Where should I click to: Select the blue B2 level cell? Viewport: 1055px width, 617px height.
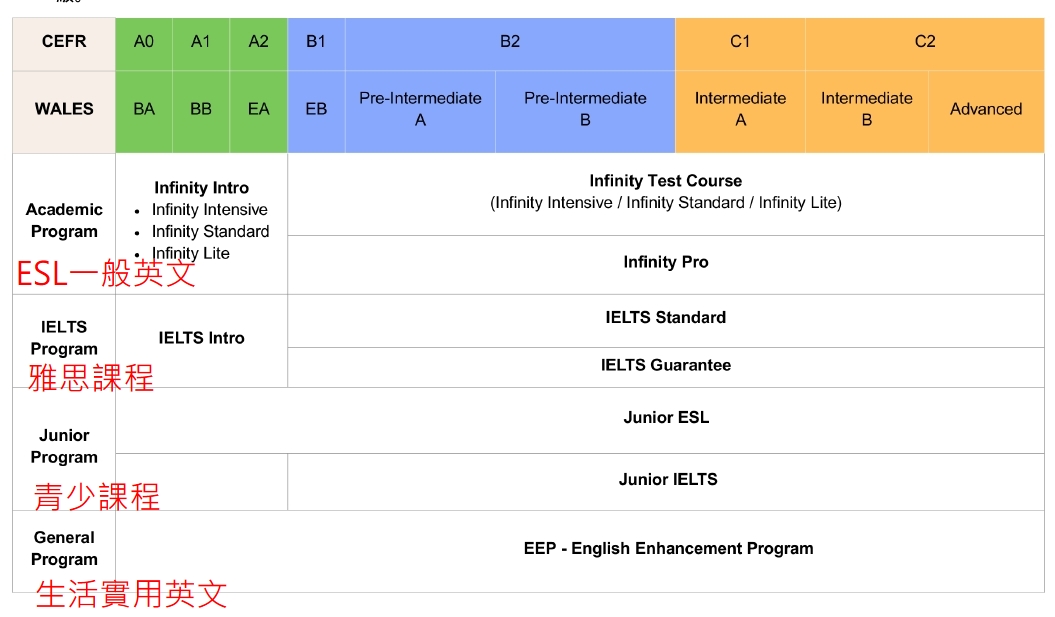click(510, 42)
